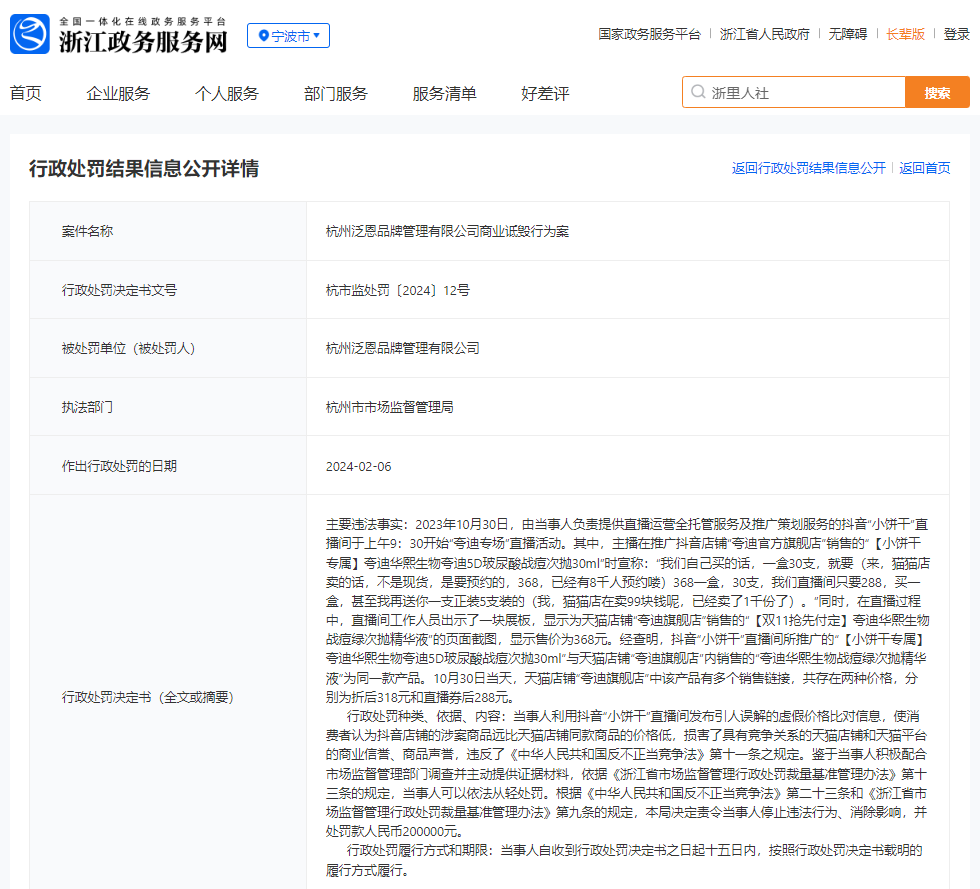Click the paragraph starting 行政处罚种类、依据、内容
The width and height of the screenshot is (980, 889).
pos(628,773)
